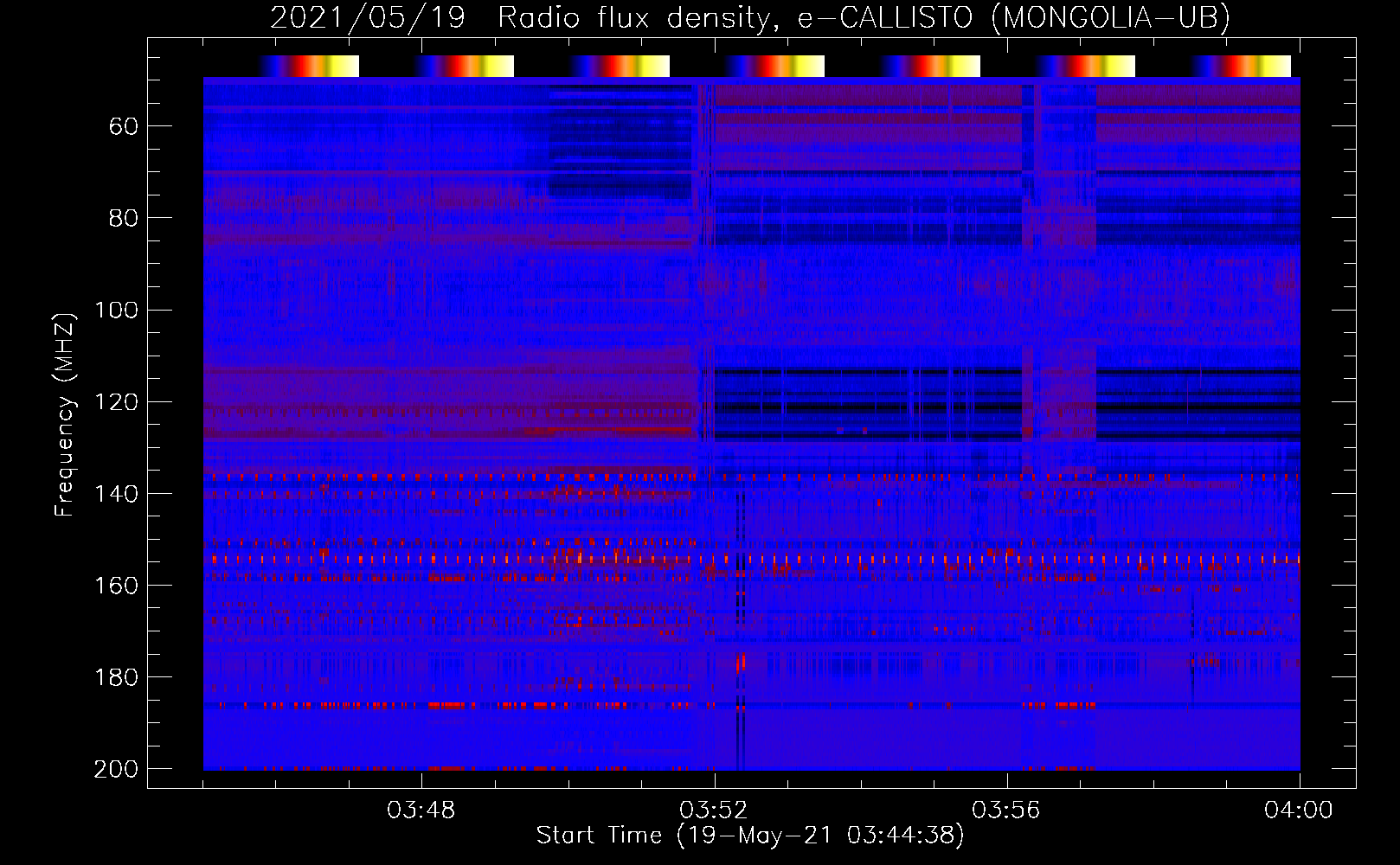Image resolution: width=1400 pixels, height=865 pixels.
Task: Click the 200 frequency tick label
Action: point(116,768)
